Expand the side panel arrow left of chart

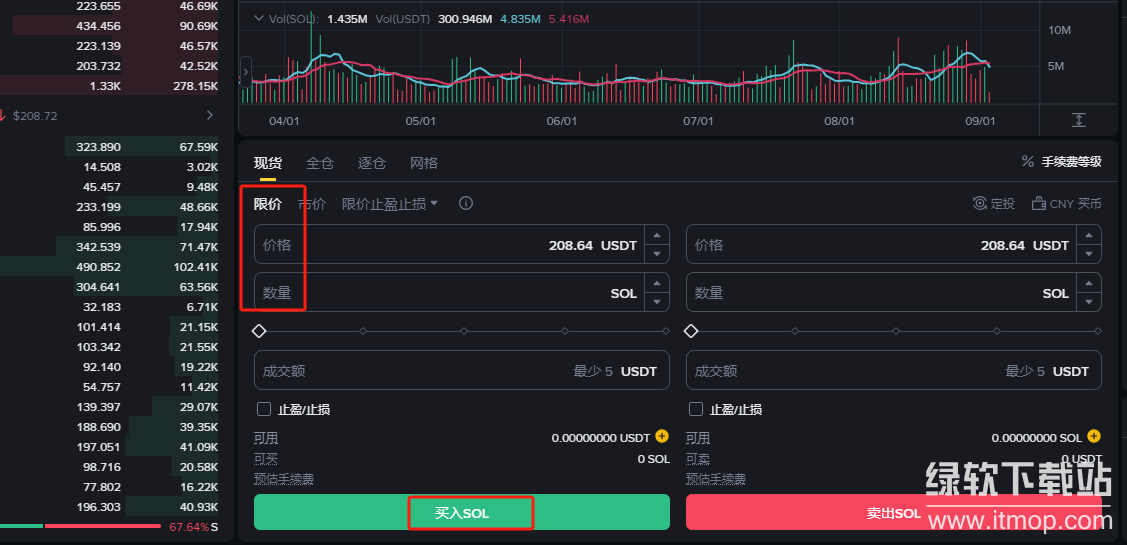pyautogui.click(x=245, y=72)
